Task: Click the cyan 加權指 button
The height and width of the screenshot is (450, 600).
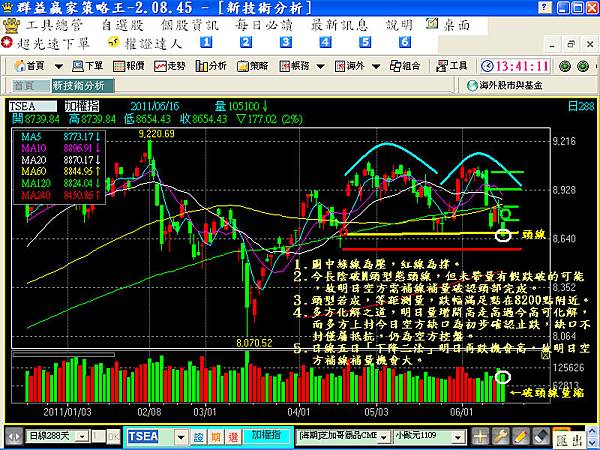Action: pos(267,435)
